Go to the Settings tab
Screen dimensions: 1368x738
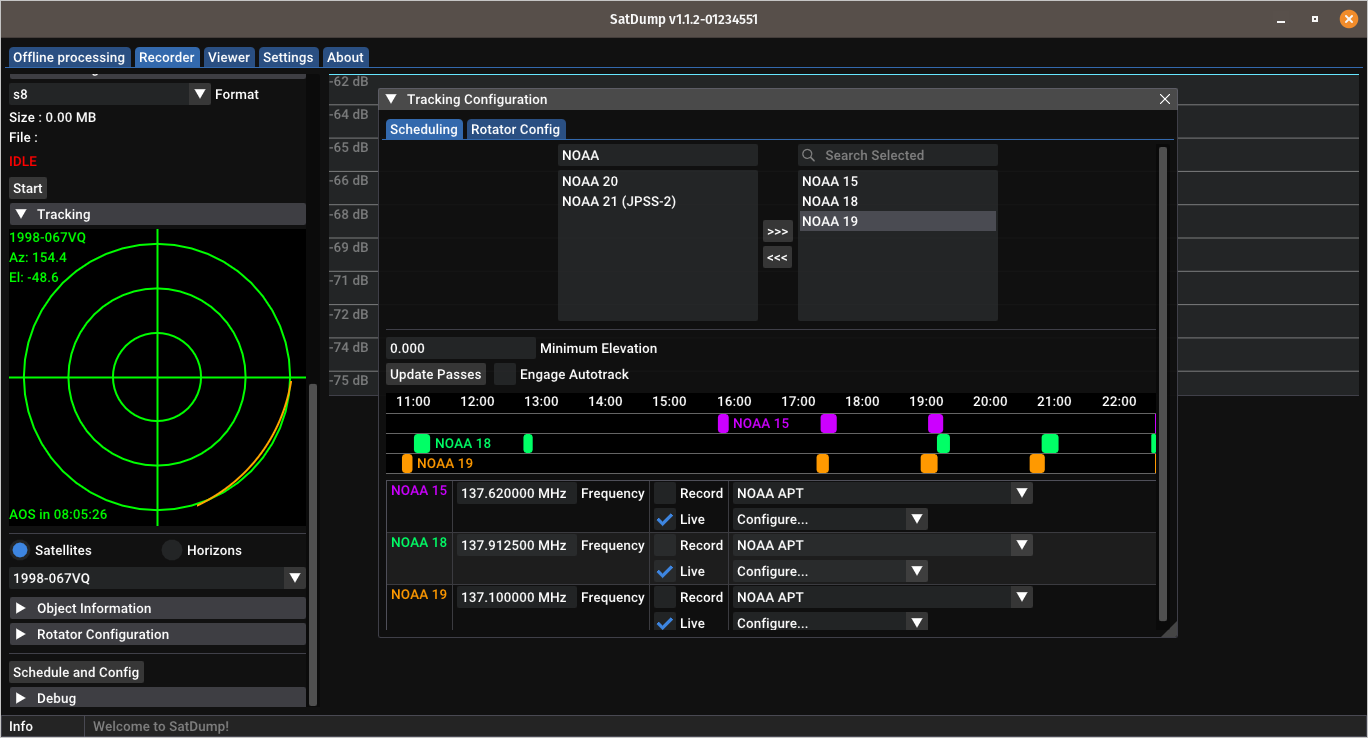288,57
